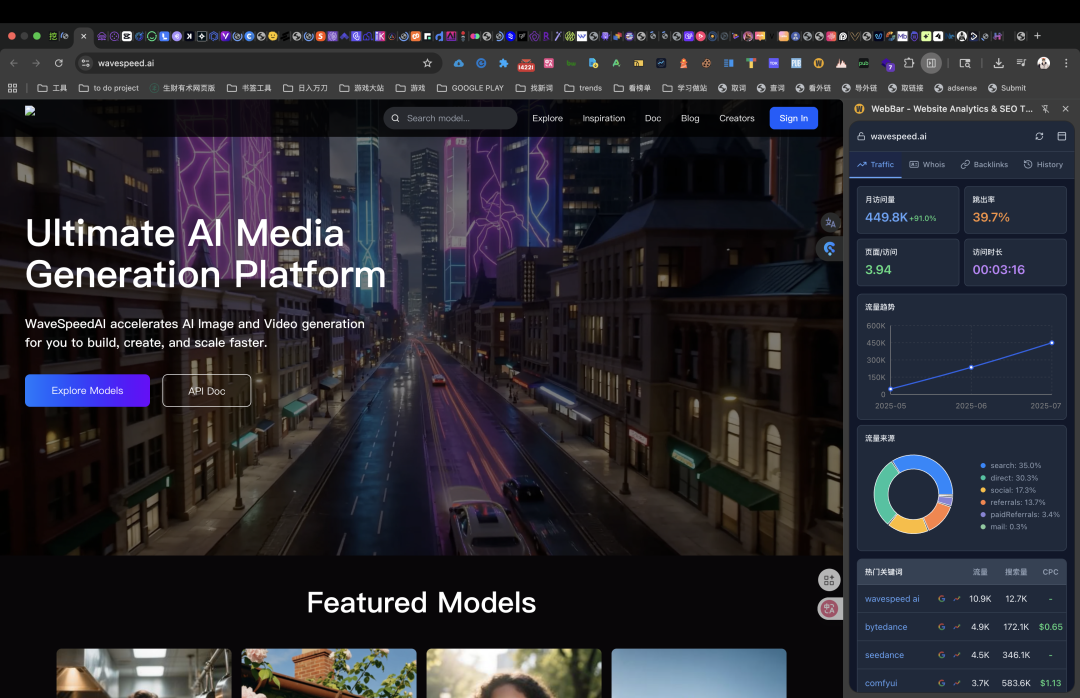Click the comfyui keyword link
This screenshot has height=698, width=1080.
pyautogui.click(x=881, y=684)
